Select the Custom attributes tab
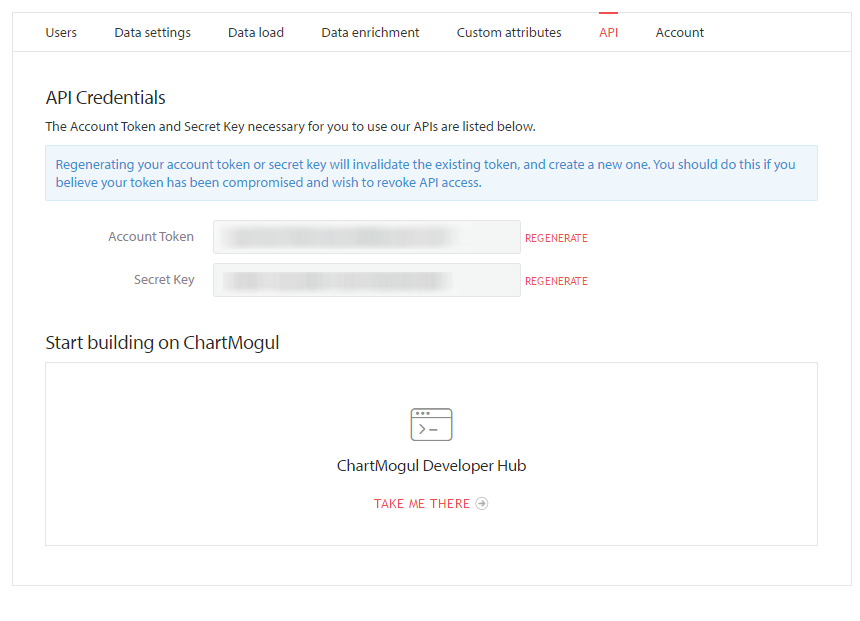Image resolution: width=860 pixels, height=621 pixels. (509, 32)
